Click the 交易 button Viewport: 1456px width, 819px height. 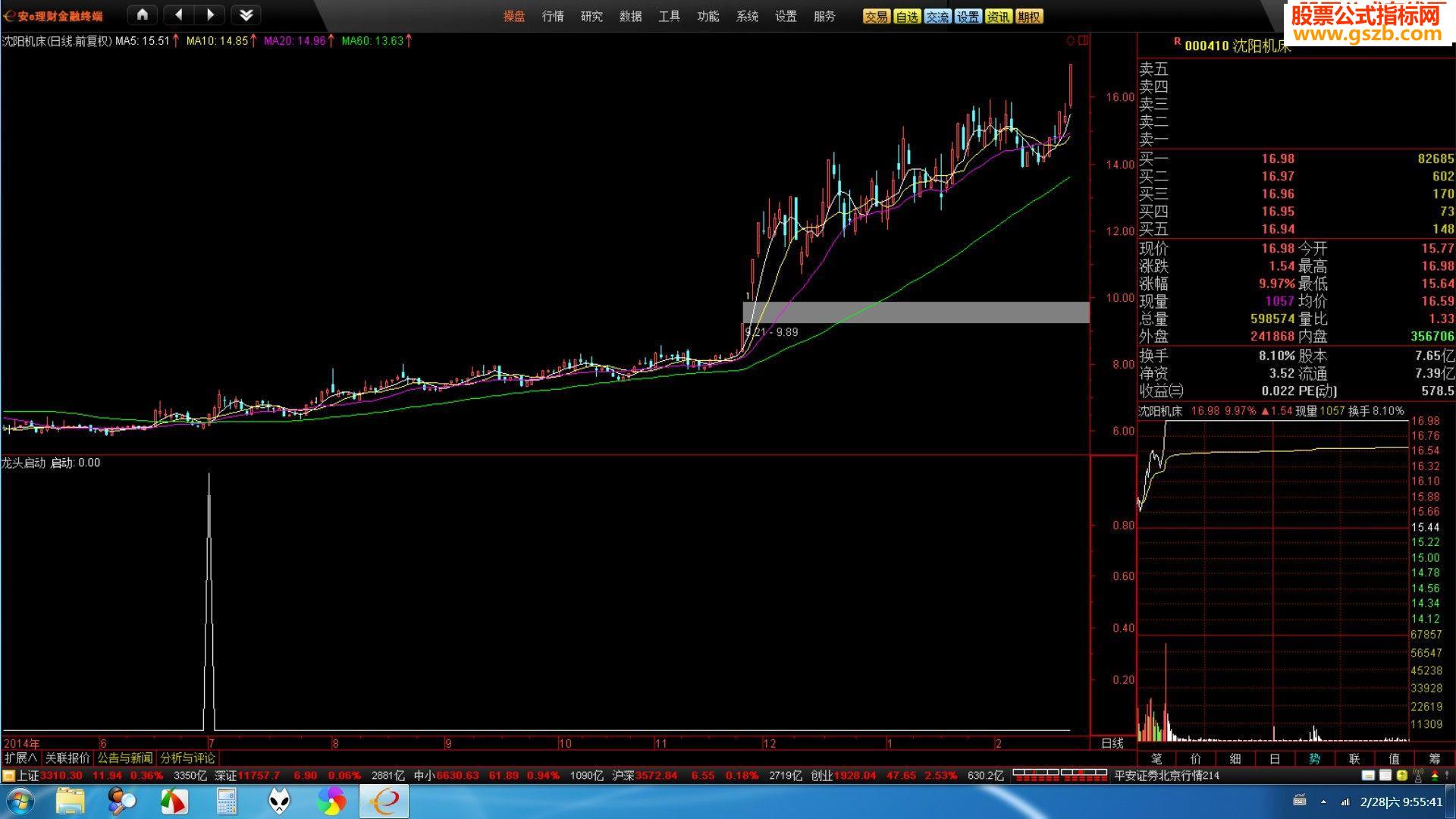[876, 17]
